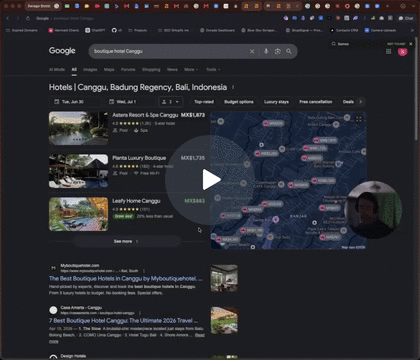Click the See more hotels button
This screenshot has width=420, height=360.
pos(126,241)
